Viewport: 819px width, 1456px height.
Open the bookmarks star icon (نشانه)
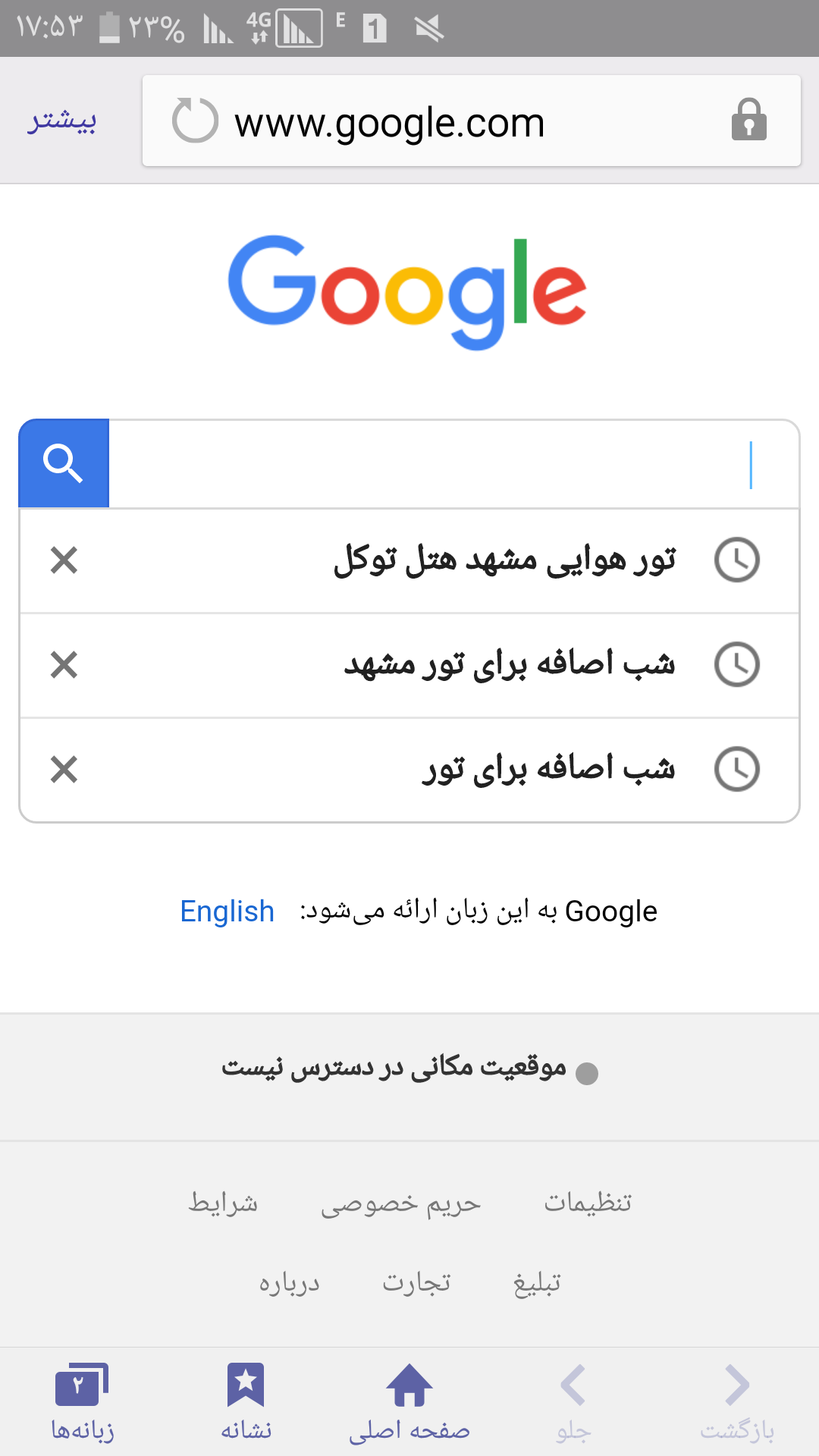pyautogui.click(x=246, y=1400)
